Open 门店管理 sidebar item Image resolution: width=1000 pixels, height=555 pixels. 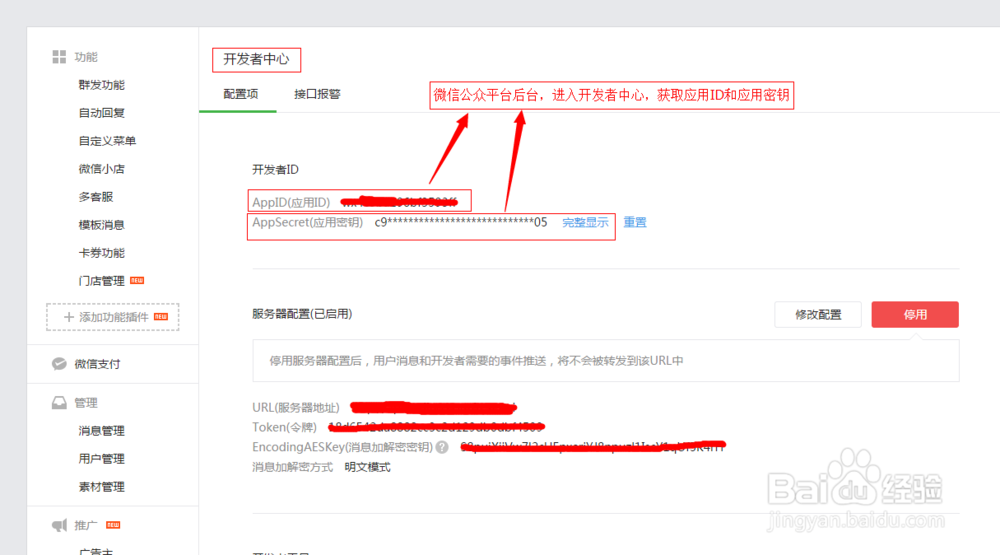(x=101, y=281)
